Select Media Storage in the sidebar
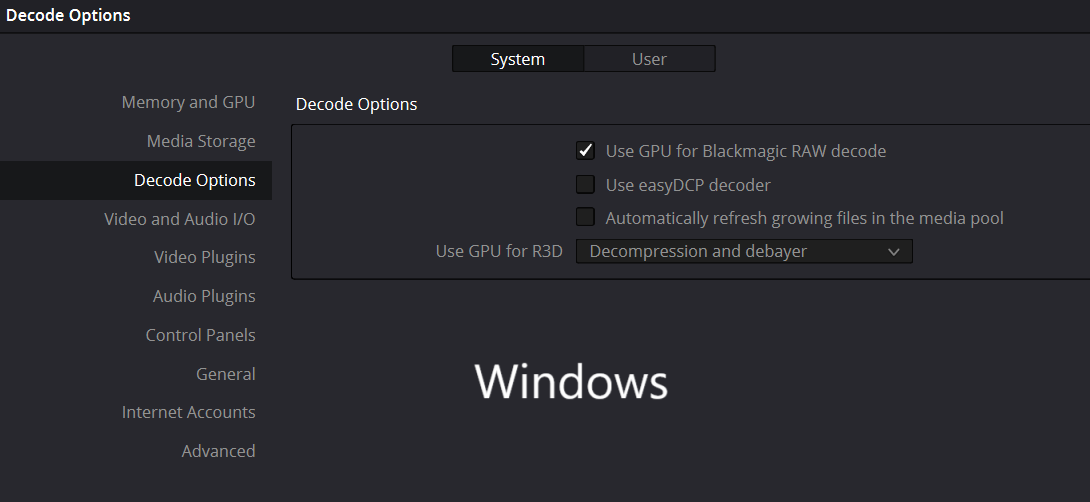This screenshot has width=1090, height=502. coord(201,141)
